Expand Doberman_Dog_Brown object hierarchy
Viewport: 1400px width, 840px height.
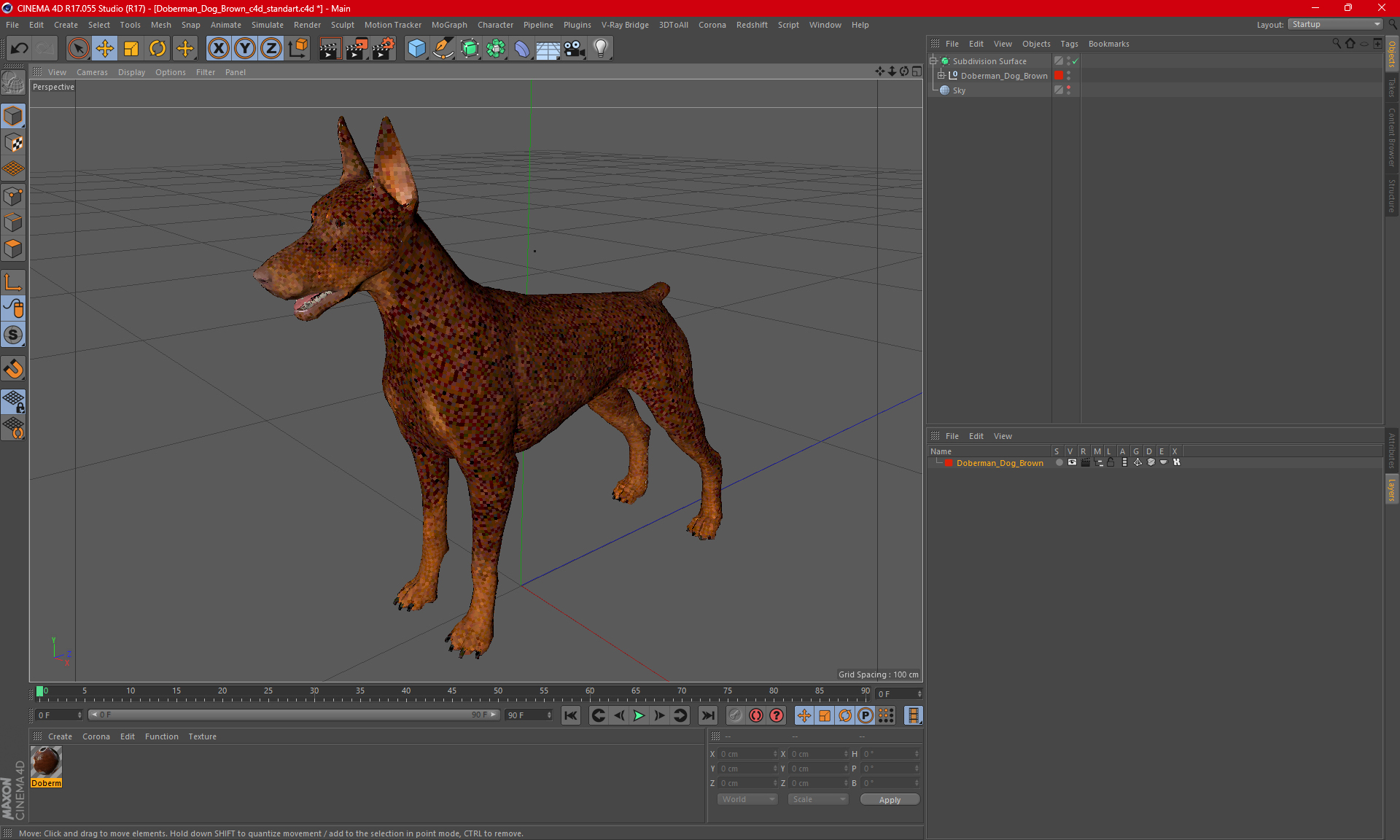tap(941, 76)
